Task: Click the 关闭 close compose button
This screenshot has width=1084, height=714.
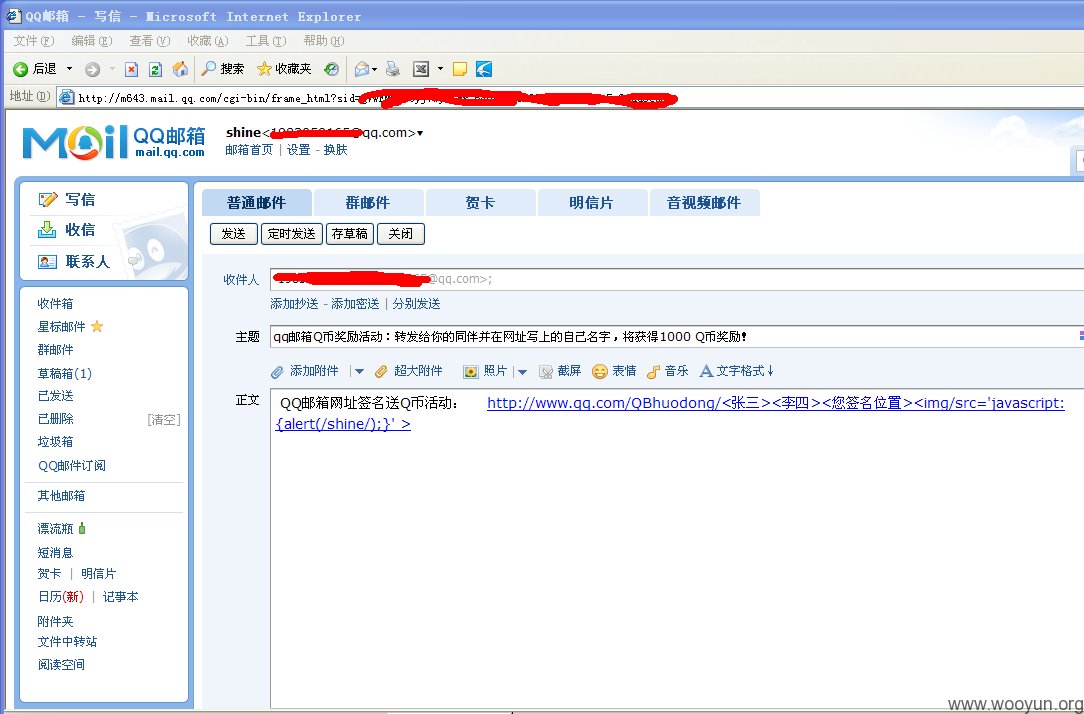Action: click(x=401, y=234)
